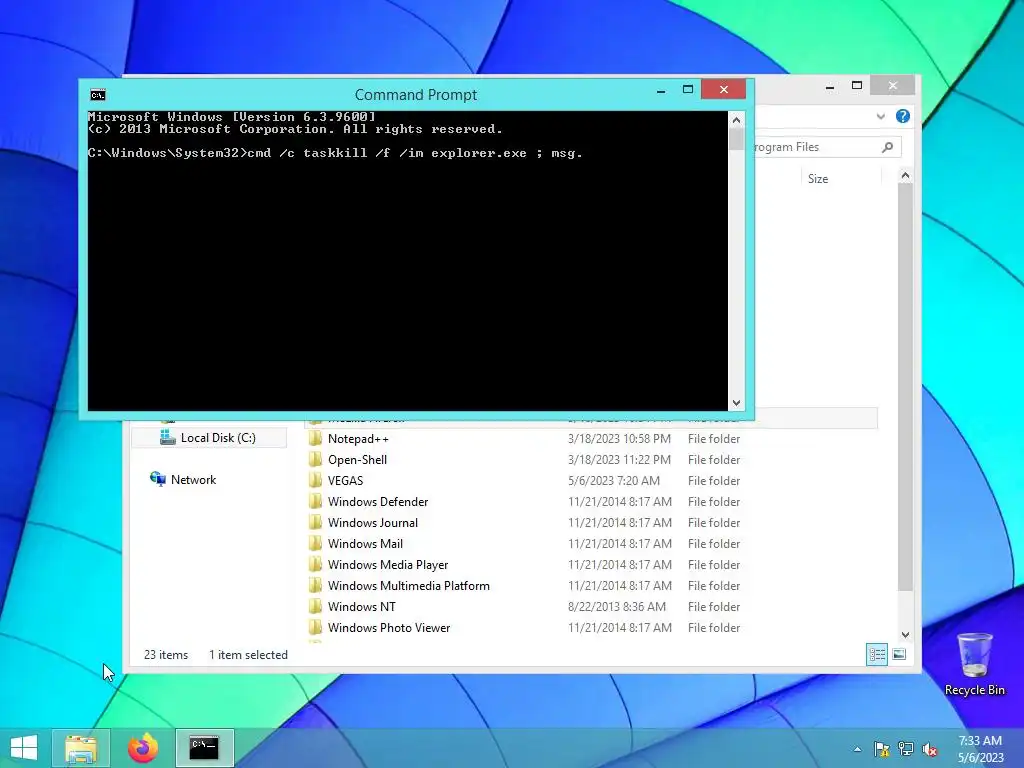Screen dimensions: 1024x768
Task: Switch Explorer to details view
Action: click(877, 654)
